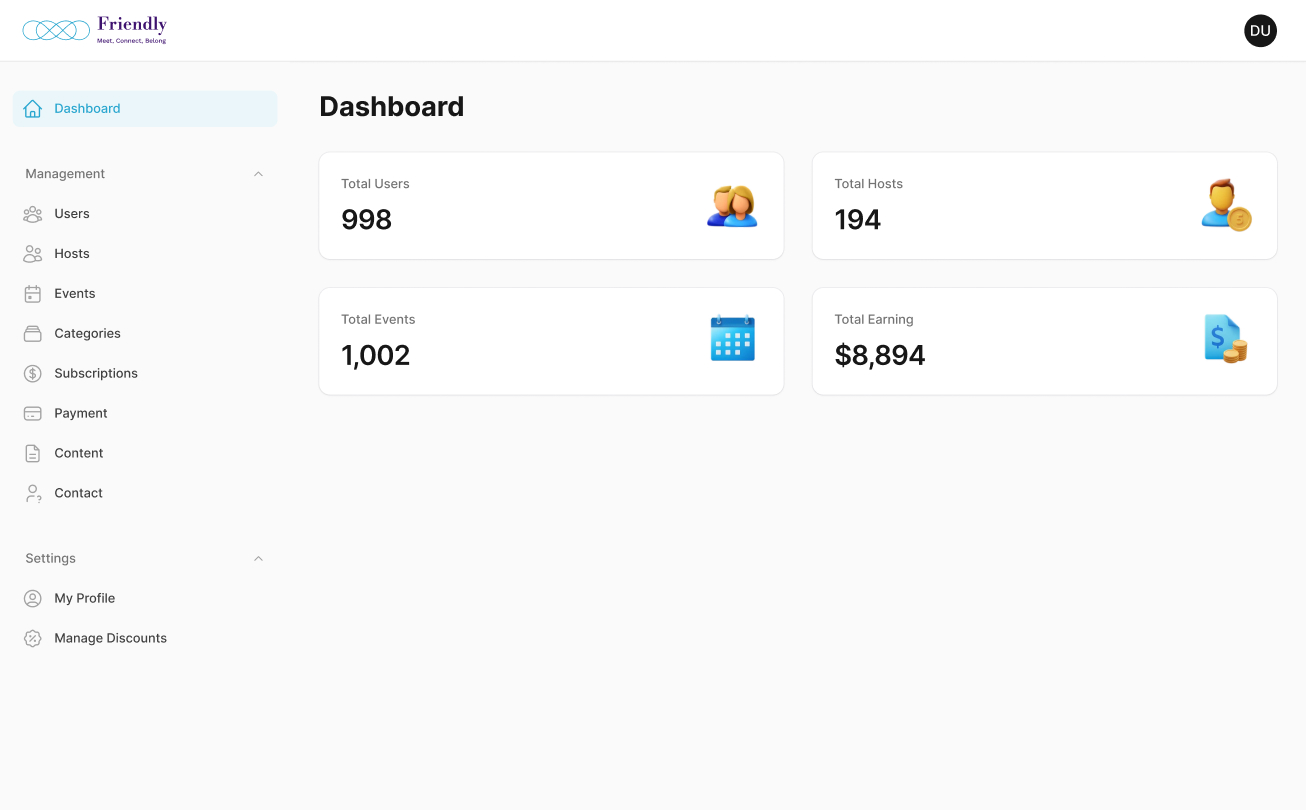This screenshot has height=810, width=1306.
Task: Select the Total Earning $8,894 card
Action: tap(1044, 342)
